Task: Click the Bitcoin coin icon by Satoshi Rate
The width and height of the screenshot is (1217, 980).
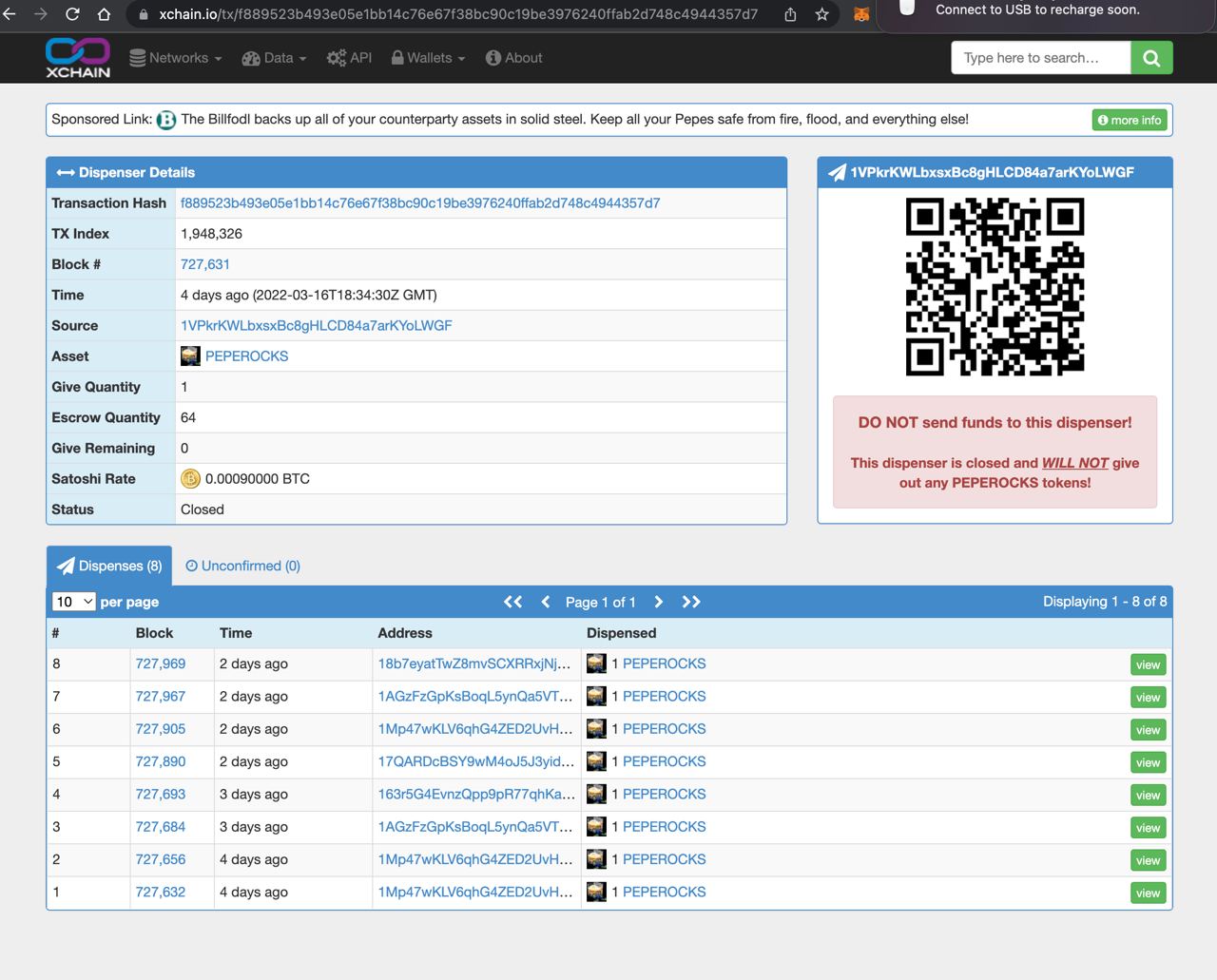Action: pyautogui.click(x=190, y=479)
